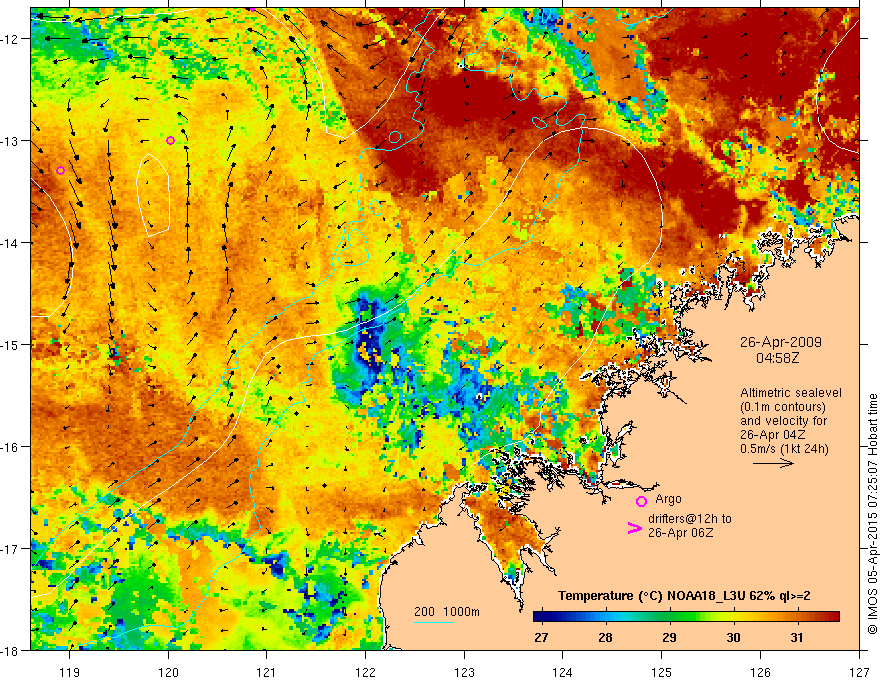Screen dimensions: 880x680
Task: Click the Argo float marker near 120E 13S
Action: 171,140
